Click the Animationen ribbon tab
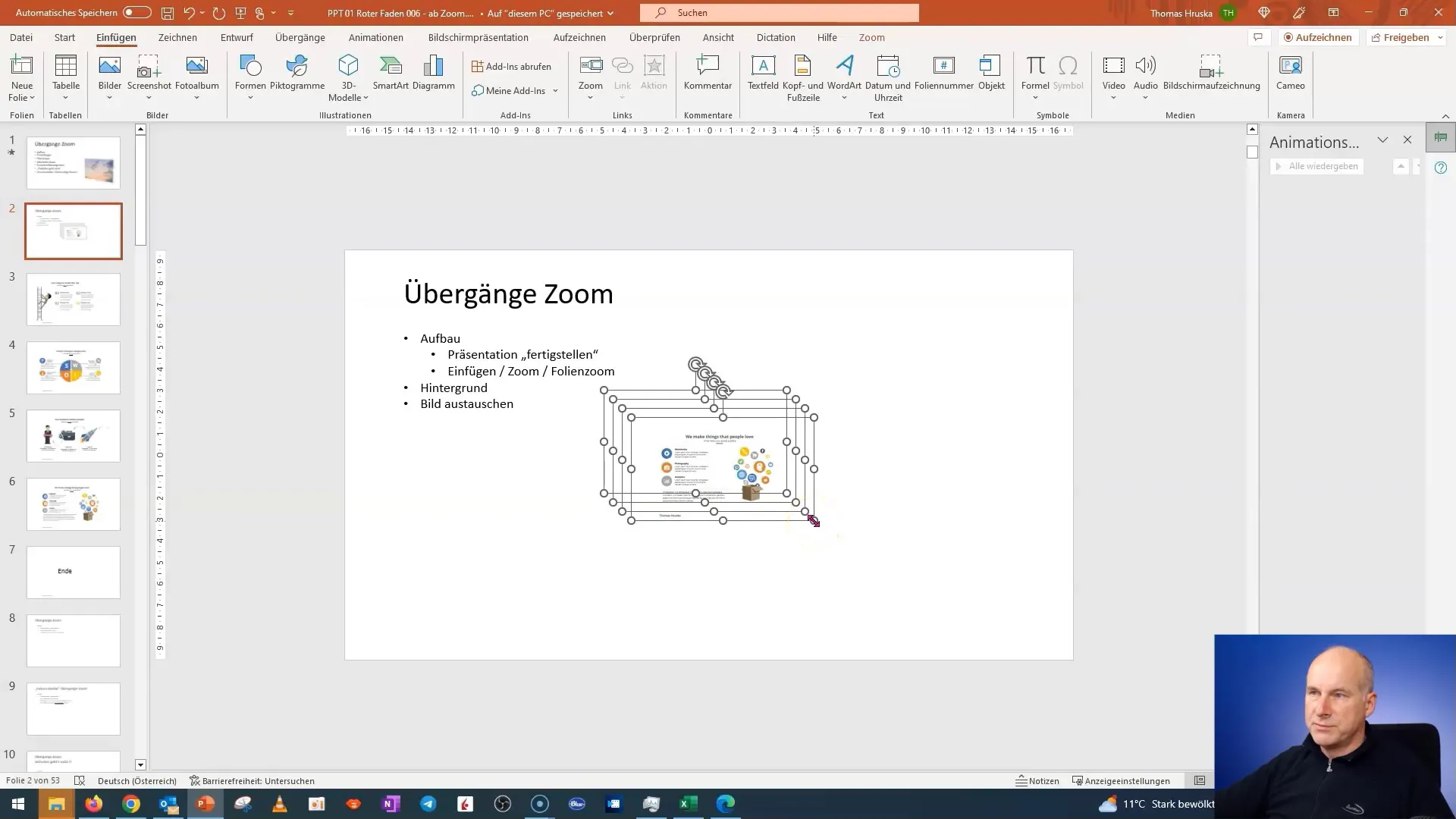 tap(377, 38)
